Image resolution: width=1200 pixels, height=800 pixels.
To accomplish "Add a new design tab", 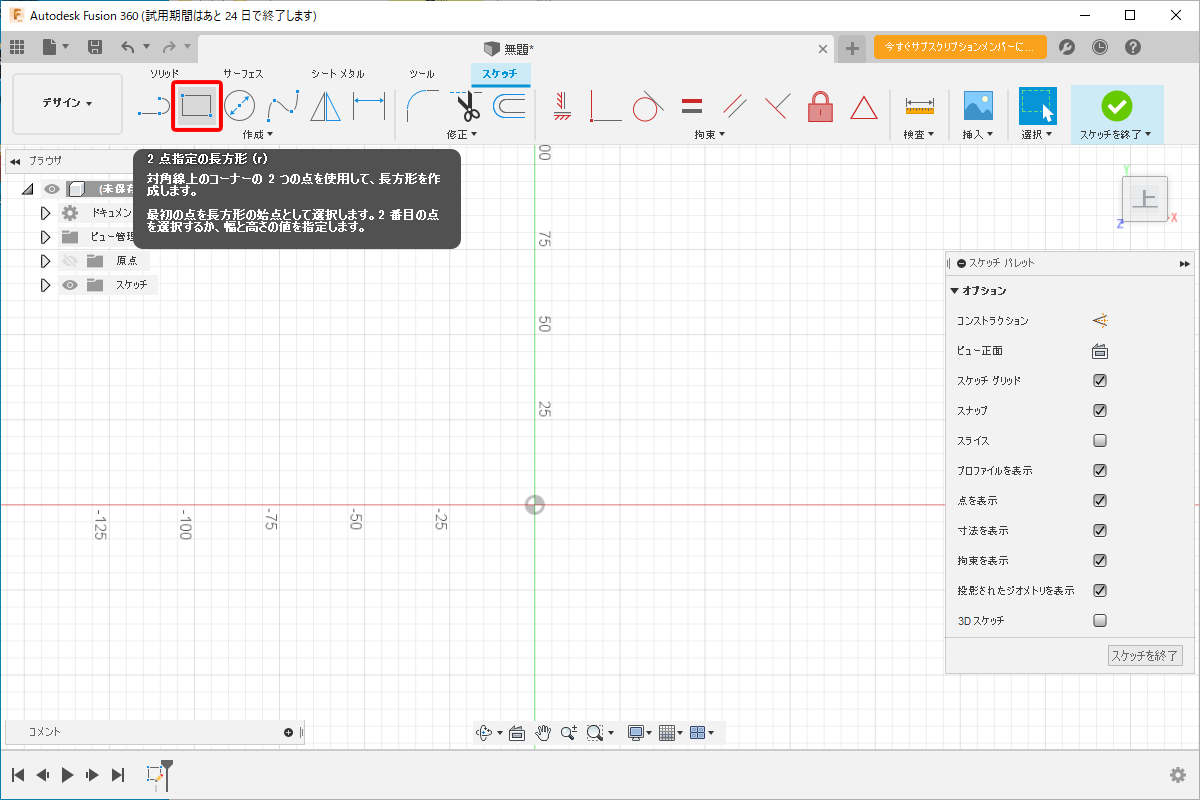I will point(851,48).
